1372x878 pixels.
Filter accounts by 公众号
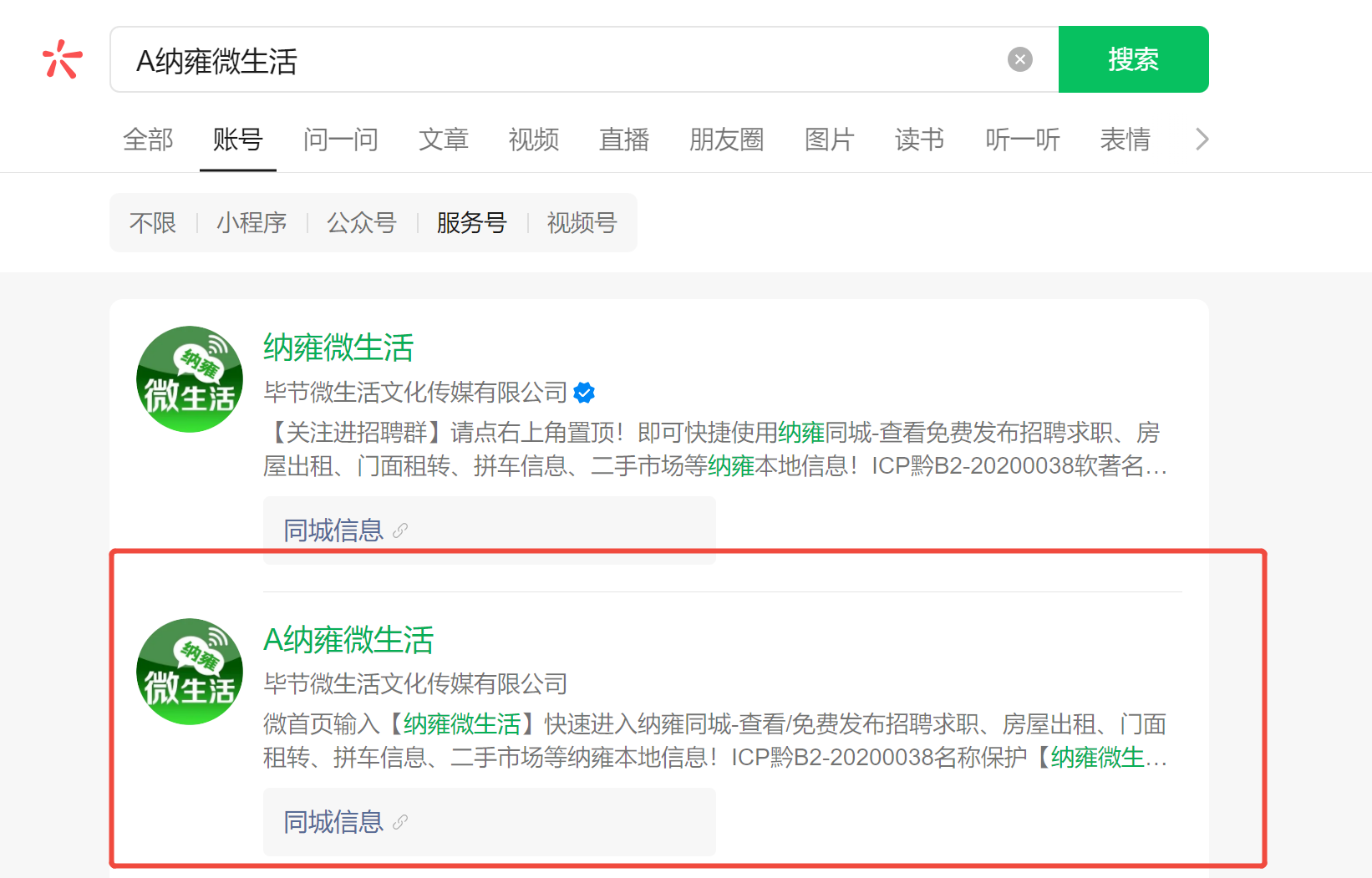pyautogui.click(x=362, y=222)
